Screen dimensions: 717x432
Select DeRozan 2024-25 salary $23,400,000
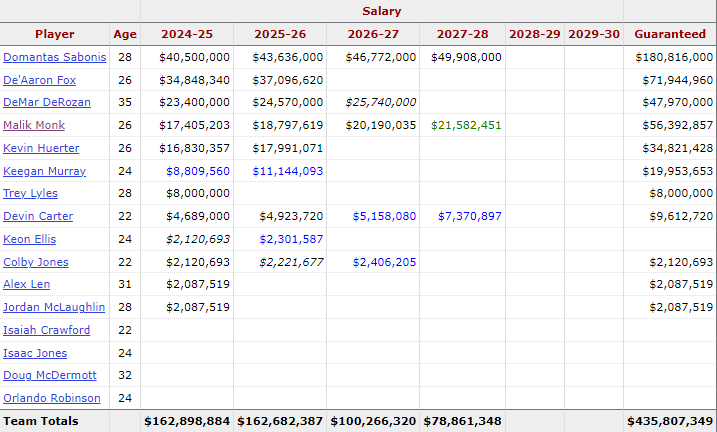coord(194,102)
